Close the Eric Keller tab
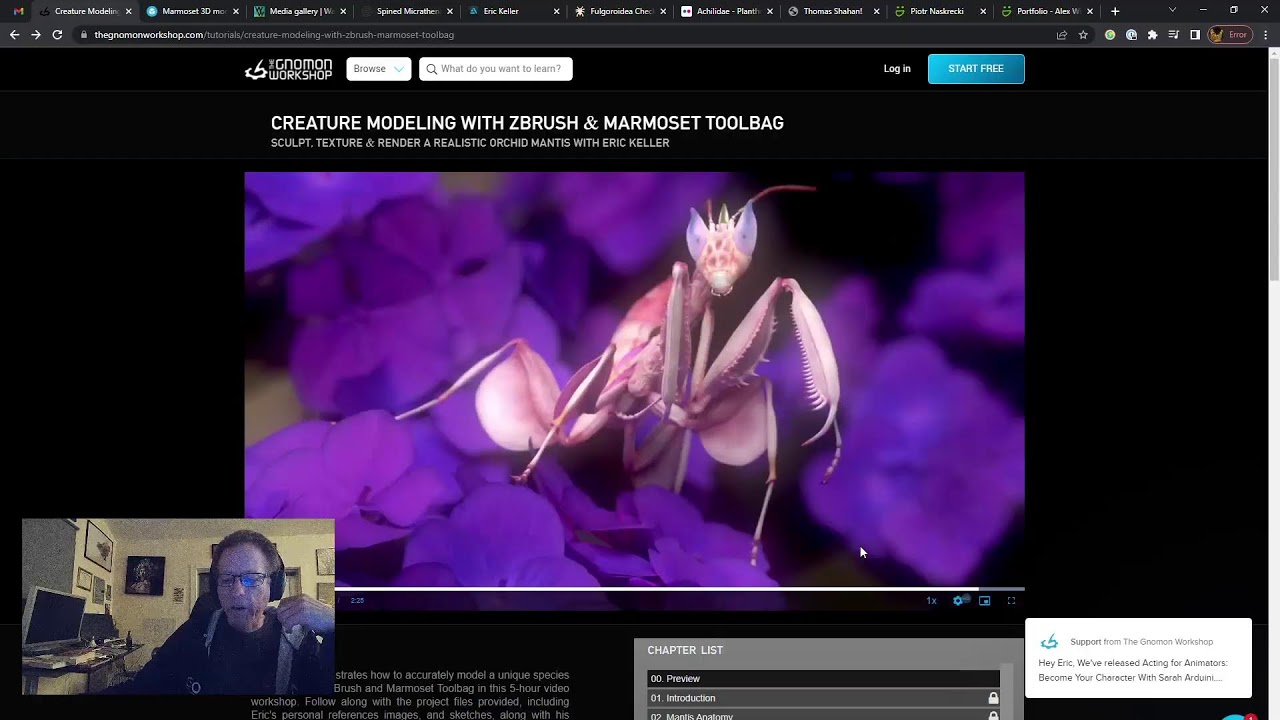Viewport: 1280px width, 720px height. [556, 11]
